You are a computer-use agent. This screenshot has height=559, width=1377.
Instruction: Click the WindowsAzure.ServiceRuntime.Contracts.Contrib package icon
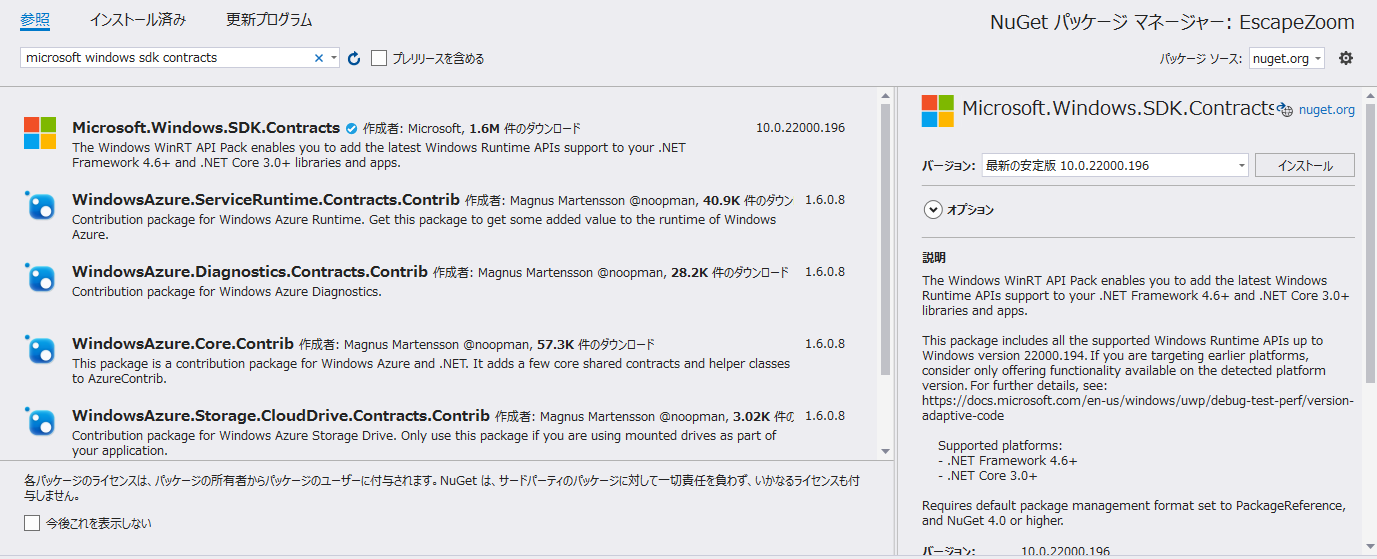point(40,205)
